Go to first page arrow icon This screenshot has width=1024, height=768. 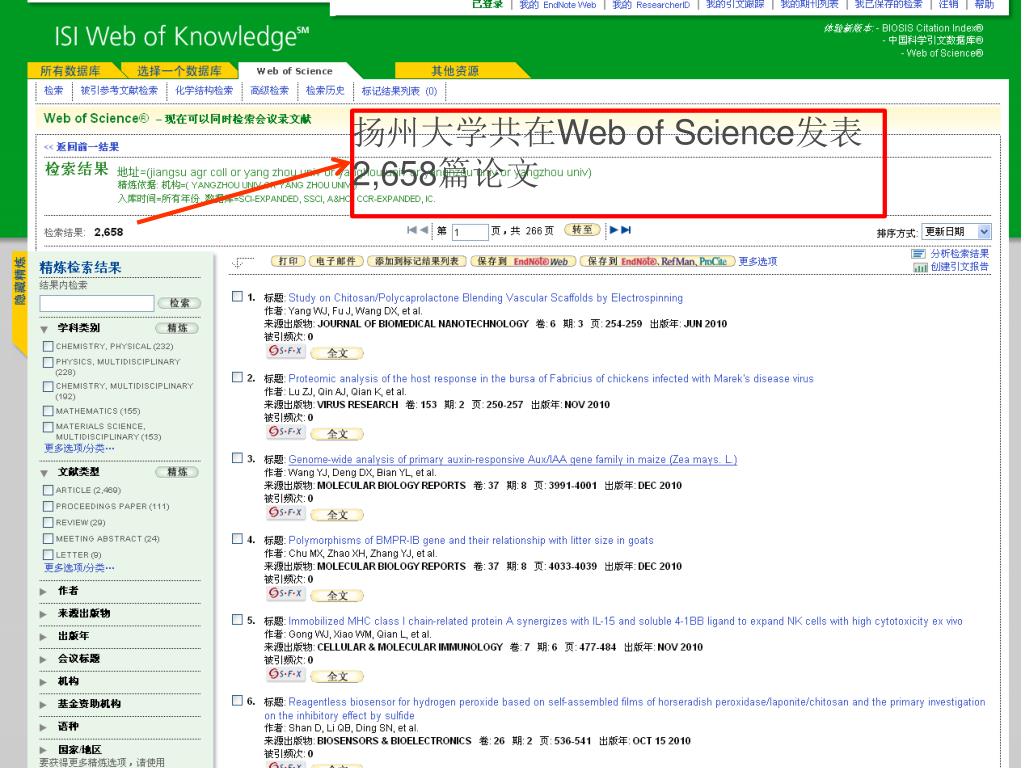(411, 230)
